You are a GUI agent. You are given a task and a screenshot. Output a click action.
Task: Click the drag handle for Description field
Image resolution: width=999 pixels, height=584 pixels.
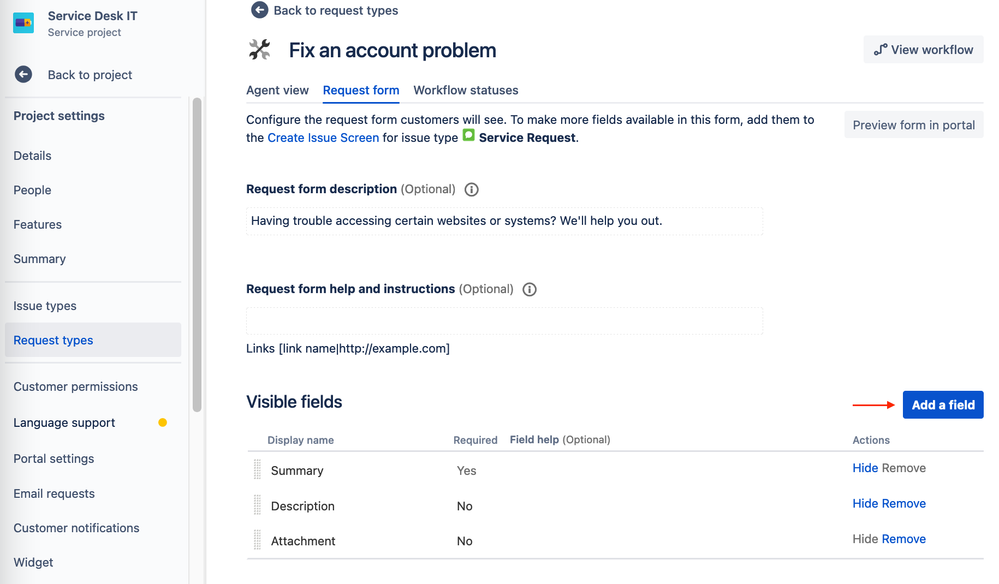click(257, 505)
